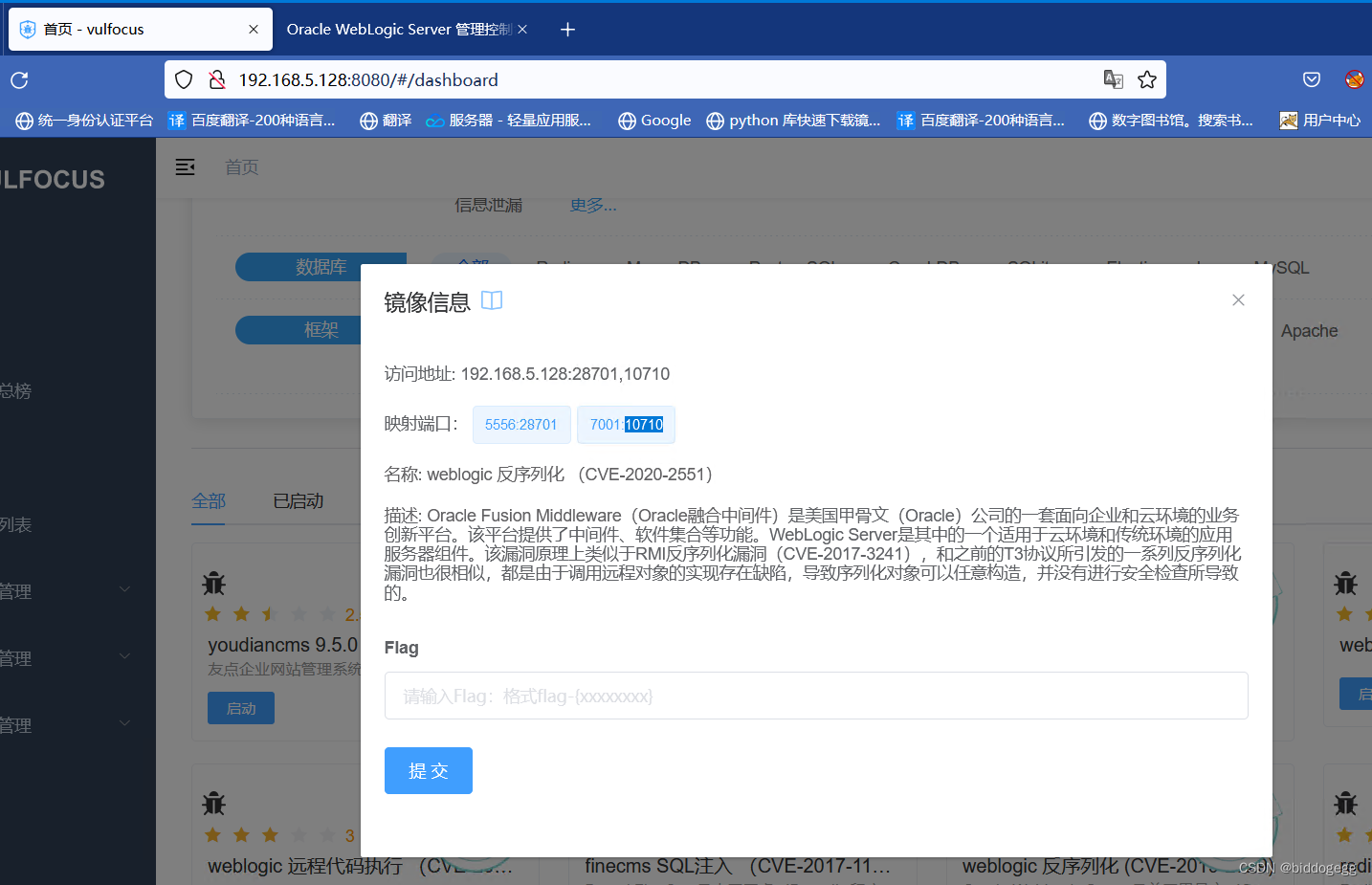
Task: Click the bug icon on youdiancms card
Action: (x=214, y=583)
